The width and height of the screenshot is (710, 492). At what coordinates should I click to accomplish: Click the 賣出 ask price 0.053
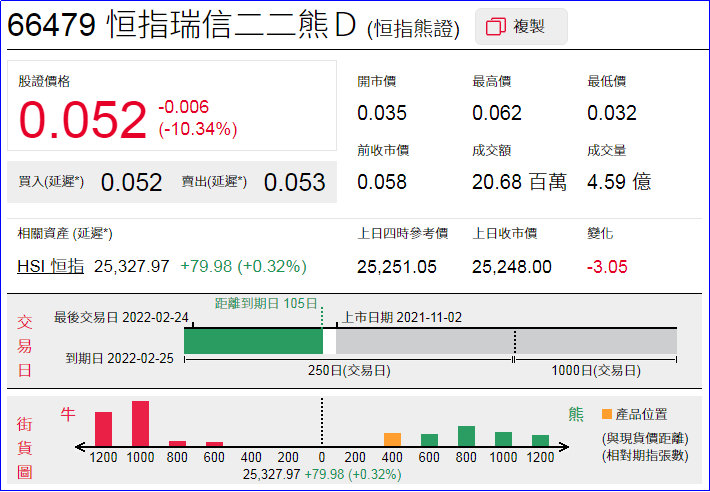pos(294,182)
